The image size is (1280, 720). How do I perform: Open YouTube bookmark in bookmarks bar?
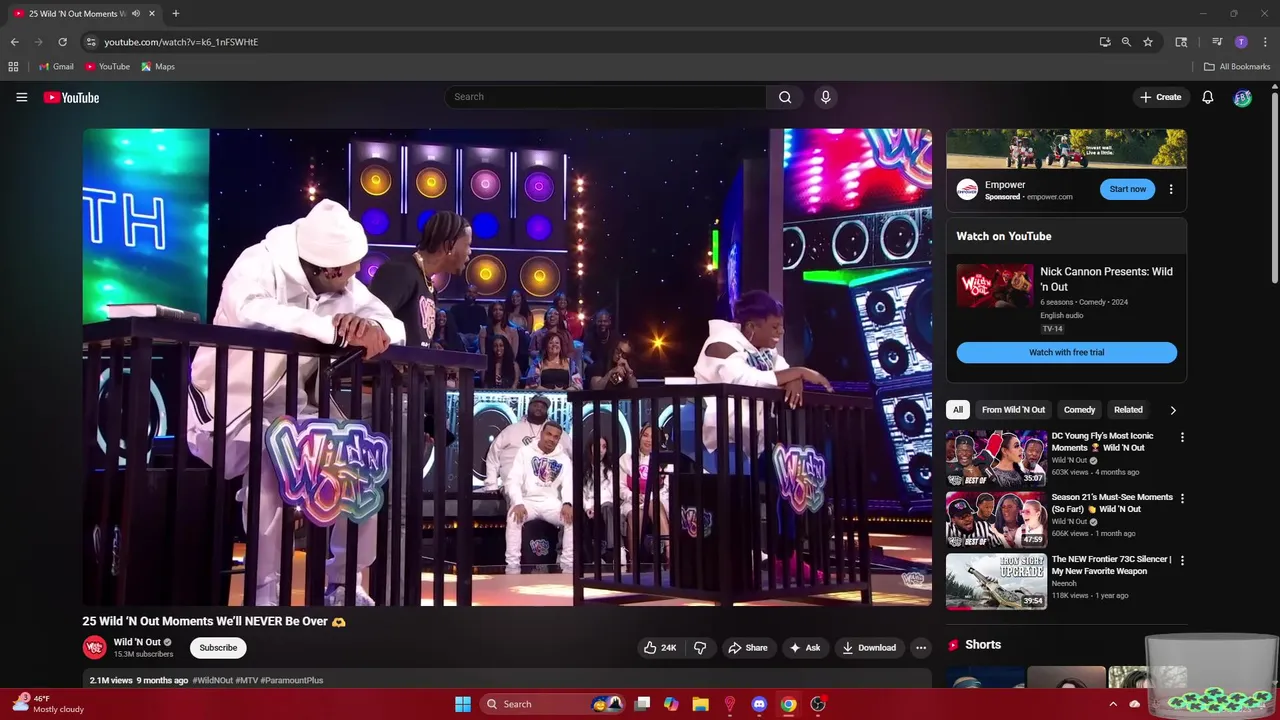coord(107,66)
